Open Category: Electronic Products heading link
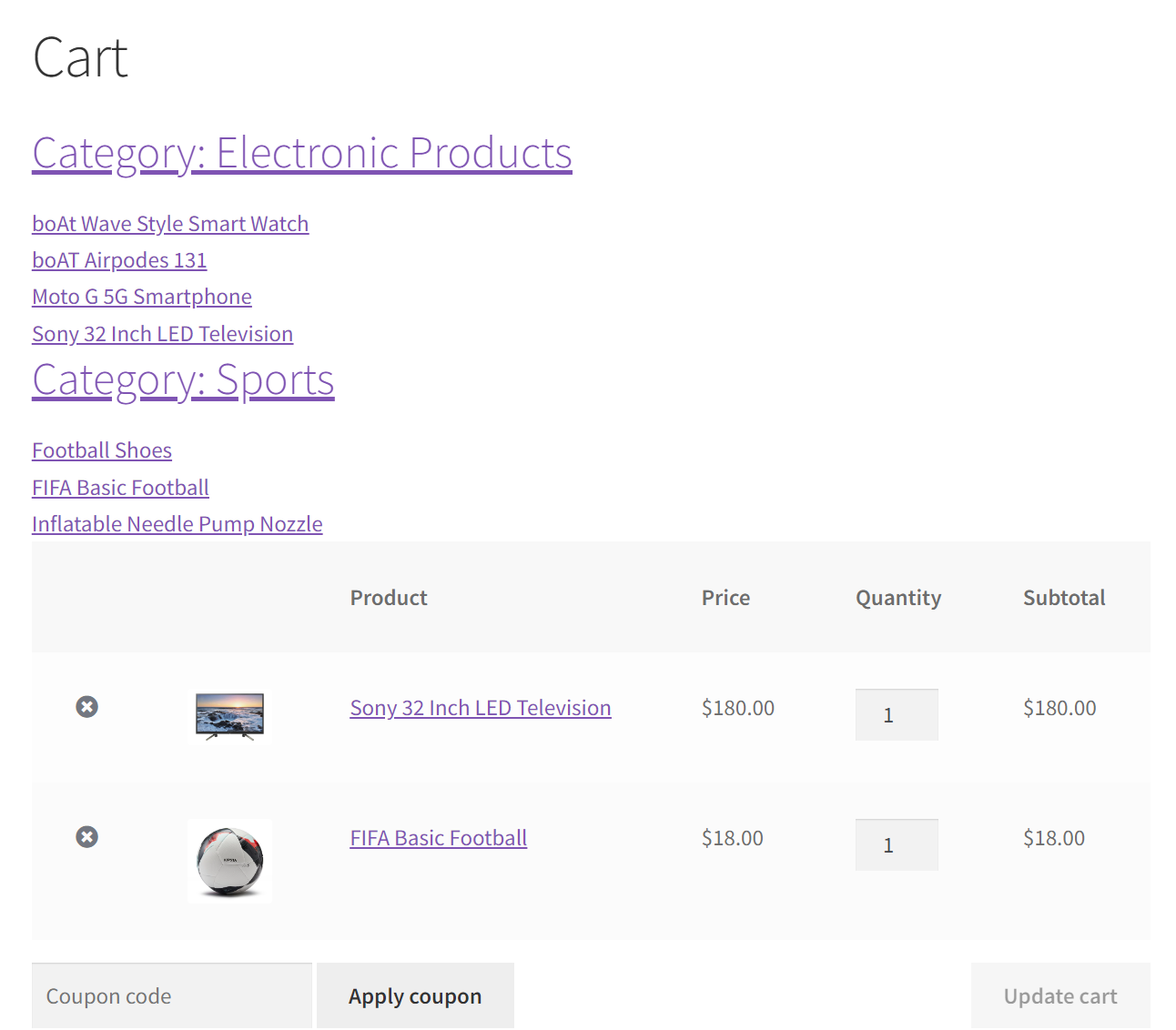This screenshot has width=1176, height=1030. [x=301, y=153]
